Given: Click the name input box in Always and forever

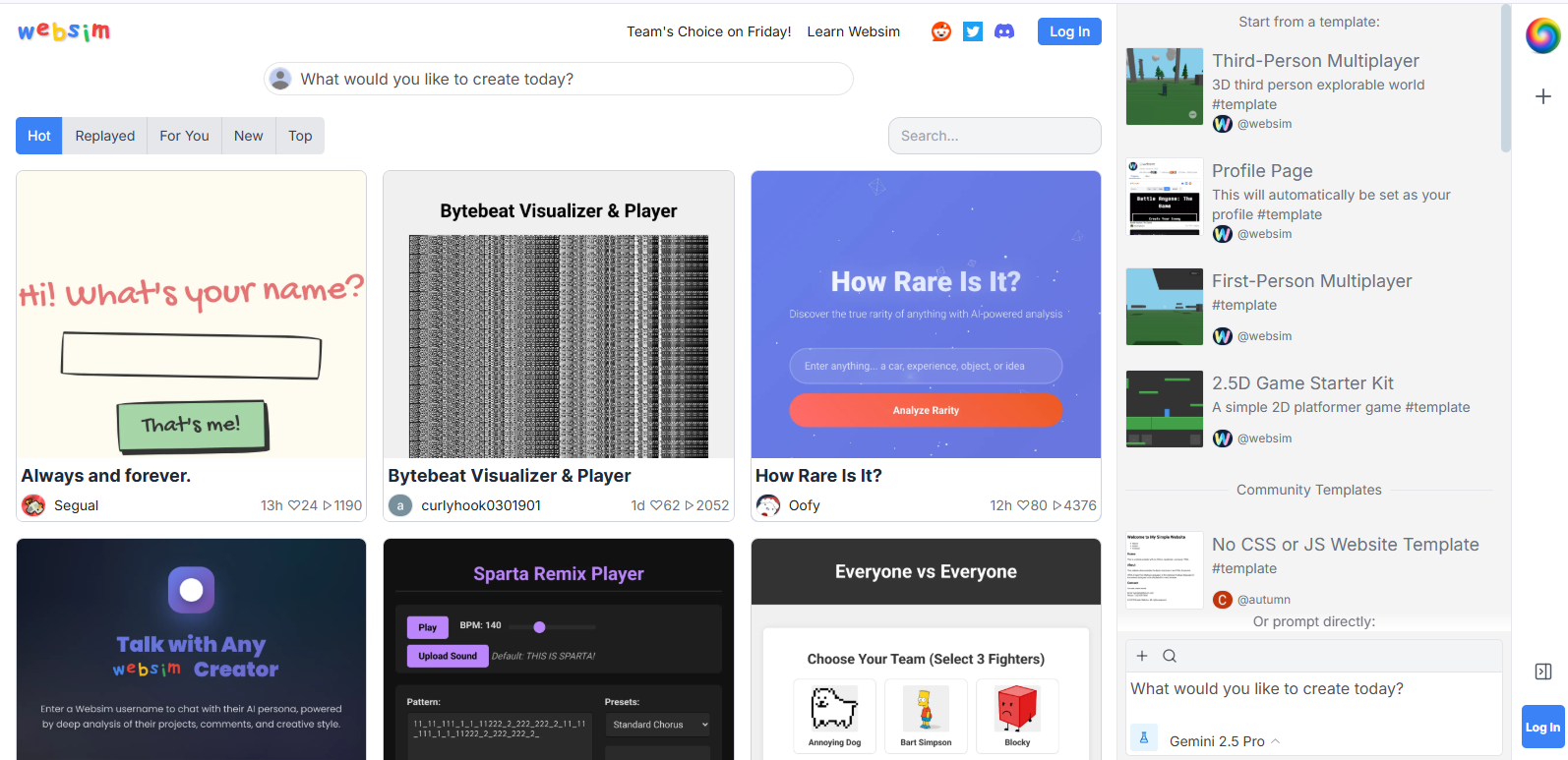Looking at the screenshot, I should tap(191, 355).
